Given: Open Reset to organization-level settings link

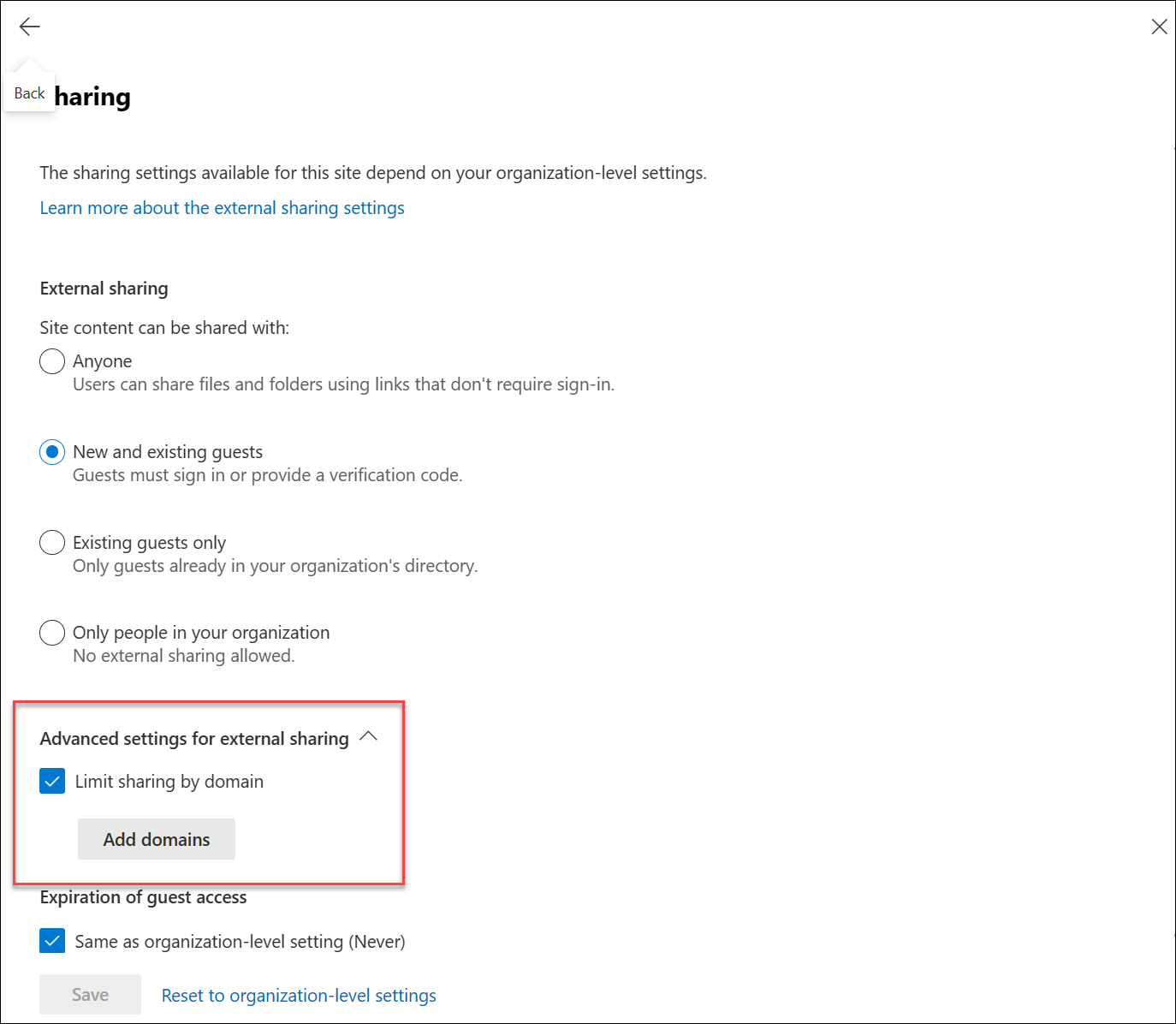Looking at the screenshot, I should [299, 995].
